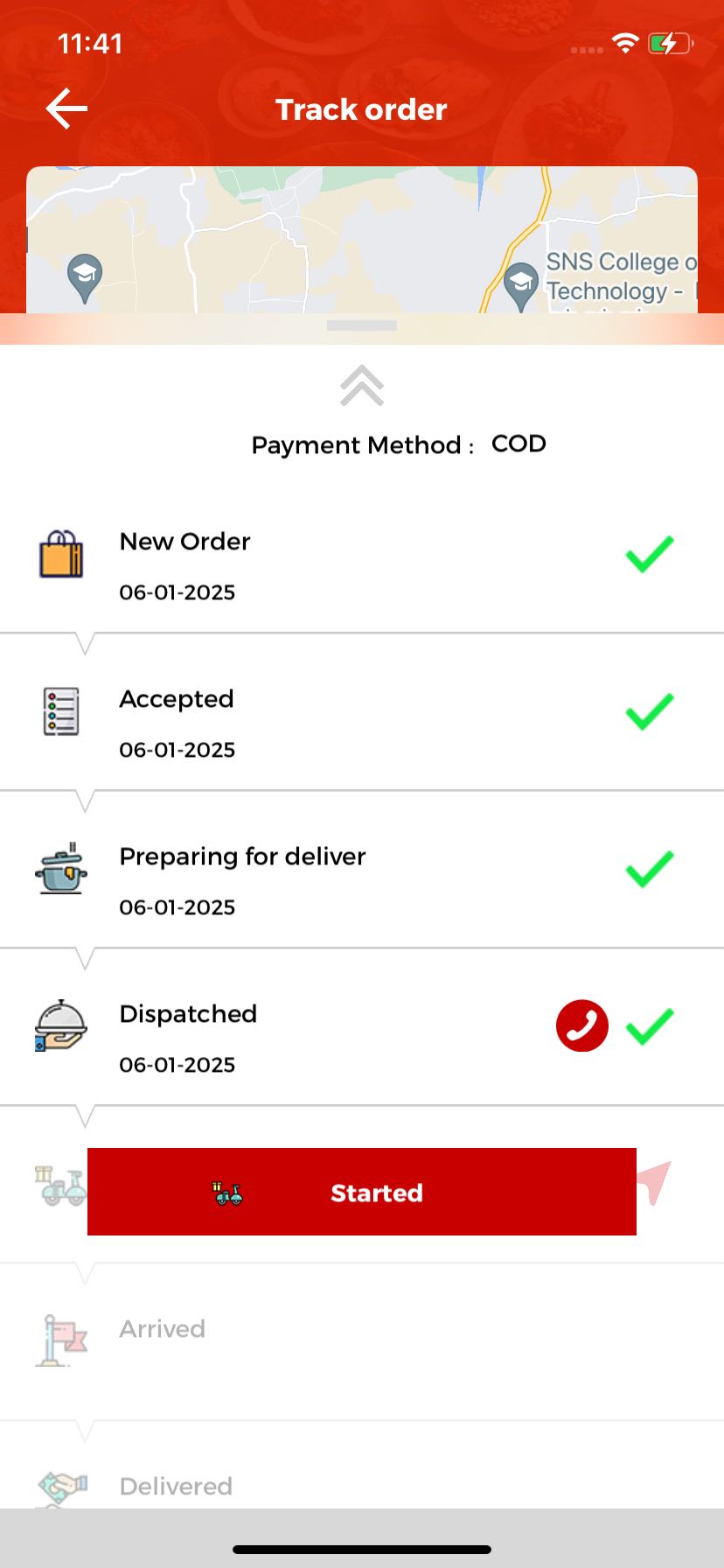
Task: Select the Arrived status row
Action: (163, 1329)
